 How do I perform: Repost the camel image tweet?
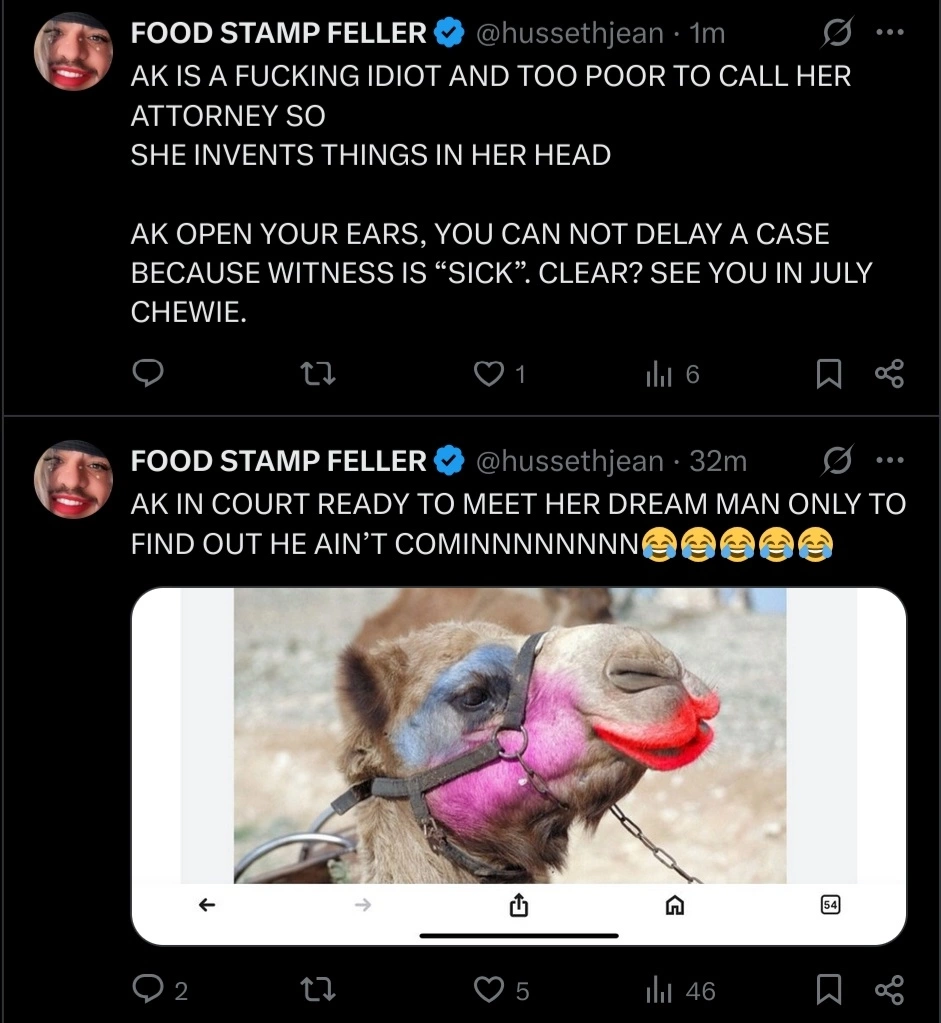(318, 990)
